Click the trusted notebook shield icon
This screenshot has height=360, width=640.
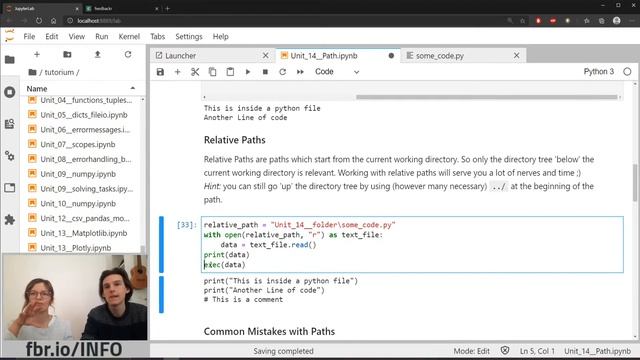(x=505, y=351)
